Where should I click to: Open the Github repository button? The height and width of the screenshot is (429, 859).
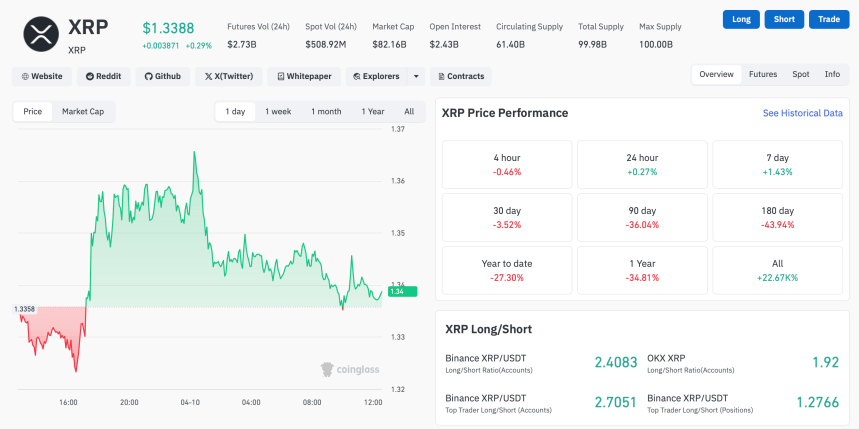coord(163,77)
